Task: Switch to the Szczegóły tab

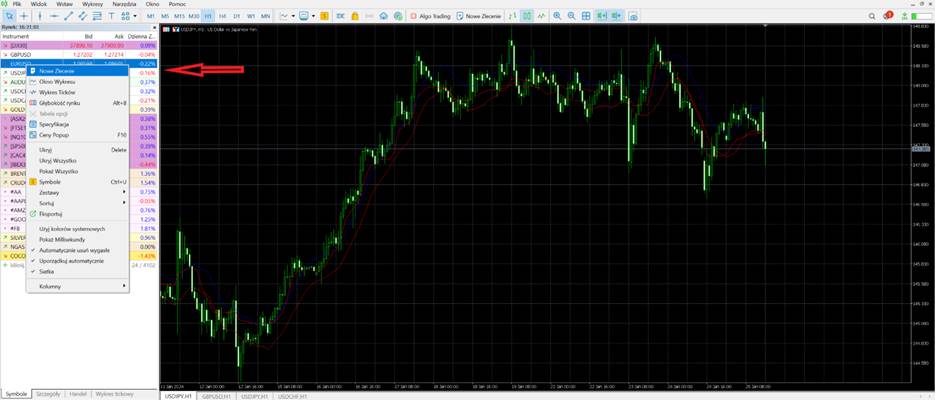Action: click(48, 394)
